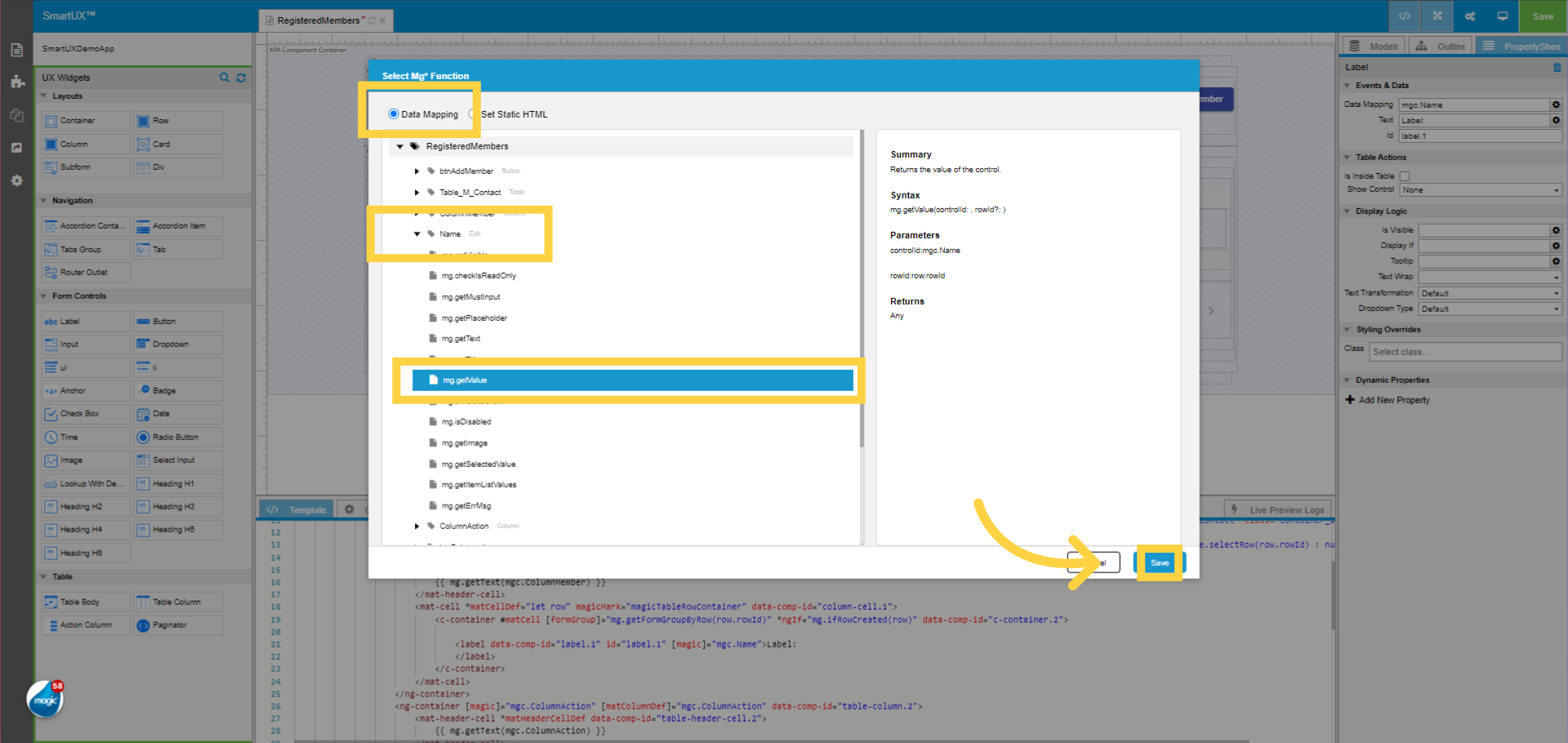1568x743 pixels.
Task: Select mg.getPlaceholder function
Action: click(474, 318)
